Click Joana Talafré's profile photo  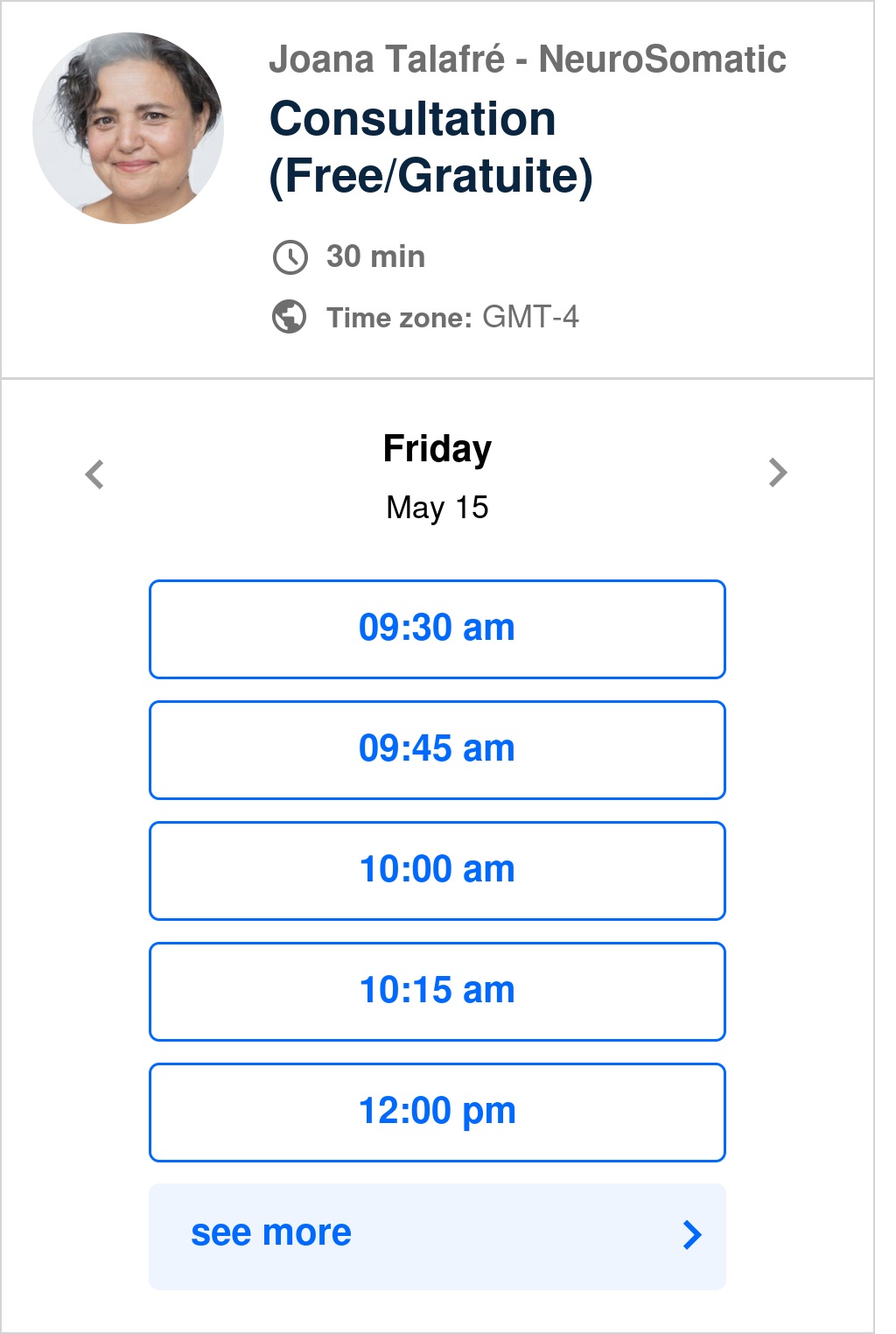tap(128, 128)
